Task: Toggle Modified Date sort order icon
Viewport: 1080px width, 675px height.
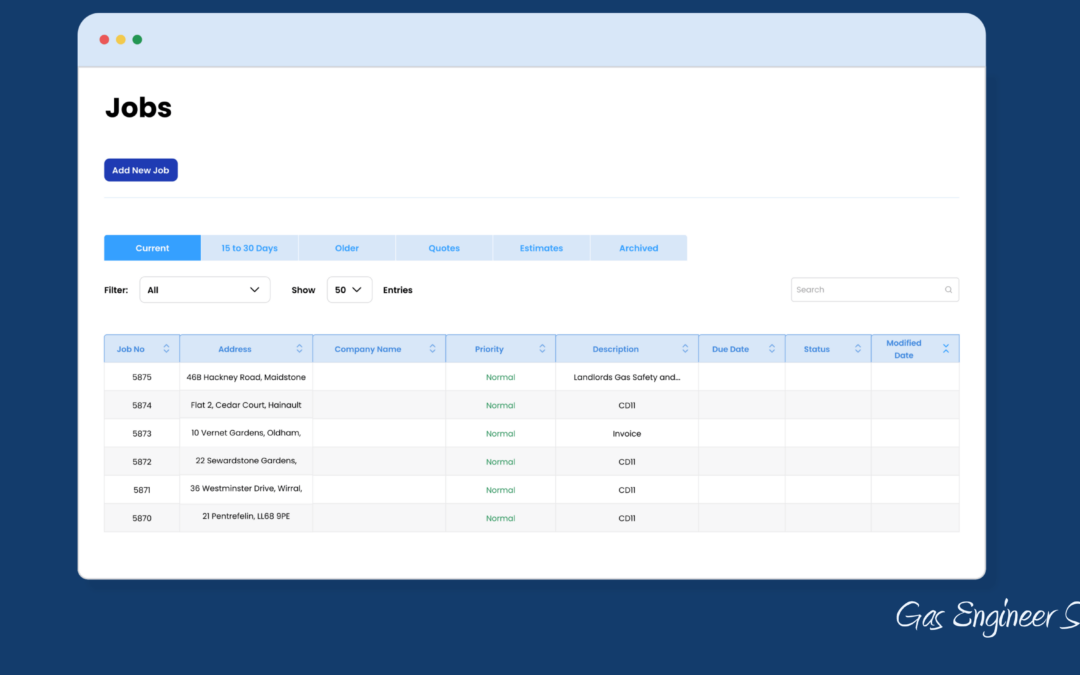Action: pyautogui.click(x=945, y=348)
